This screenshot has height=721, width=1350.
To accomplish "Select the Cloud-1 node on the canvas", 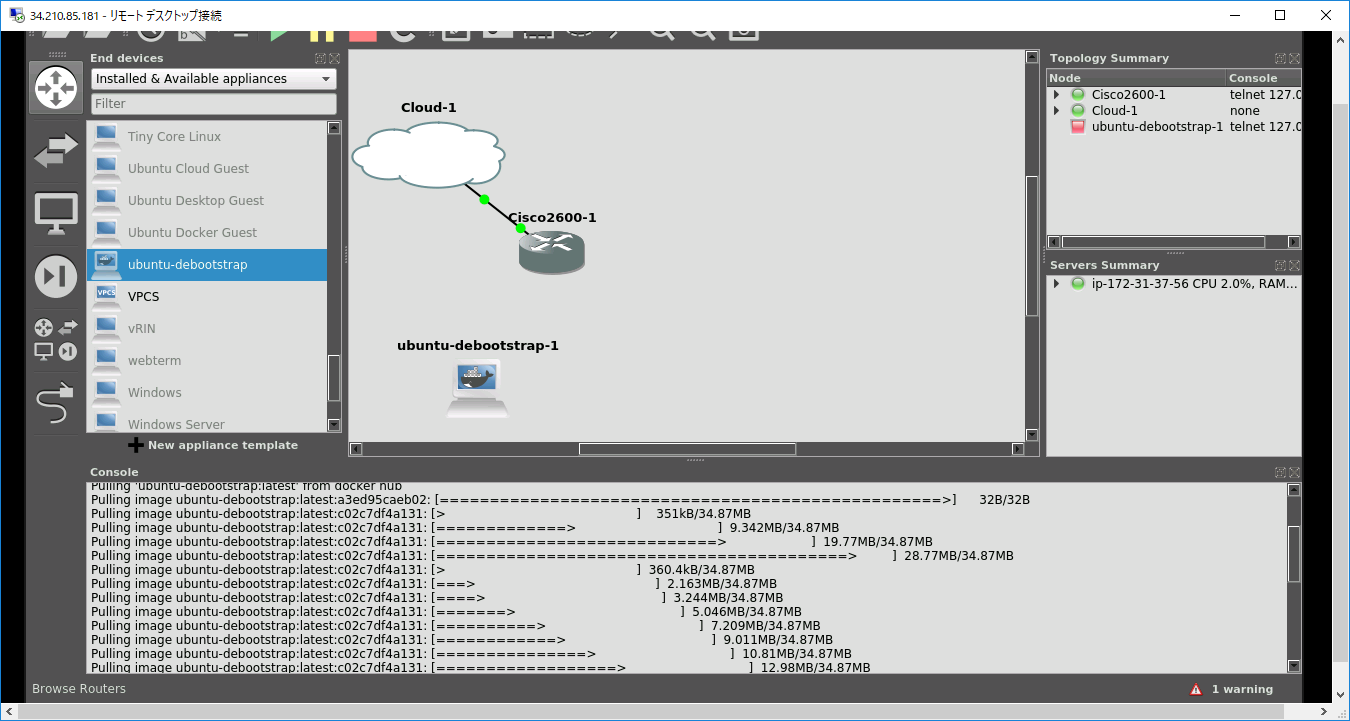I will 428,155.
